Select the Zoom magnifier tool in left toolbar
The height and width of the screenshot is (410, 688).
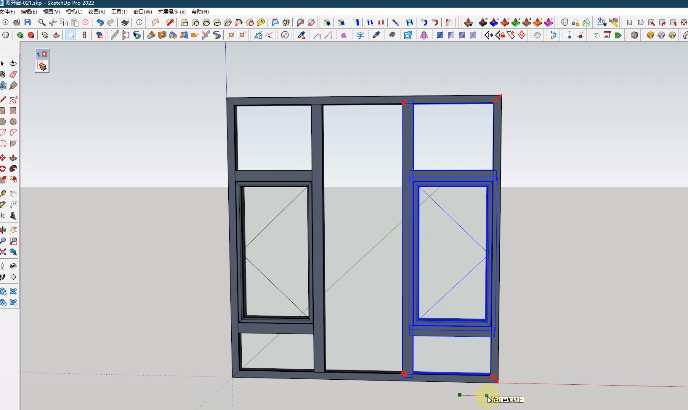click(x=4, y=241)
